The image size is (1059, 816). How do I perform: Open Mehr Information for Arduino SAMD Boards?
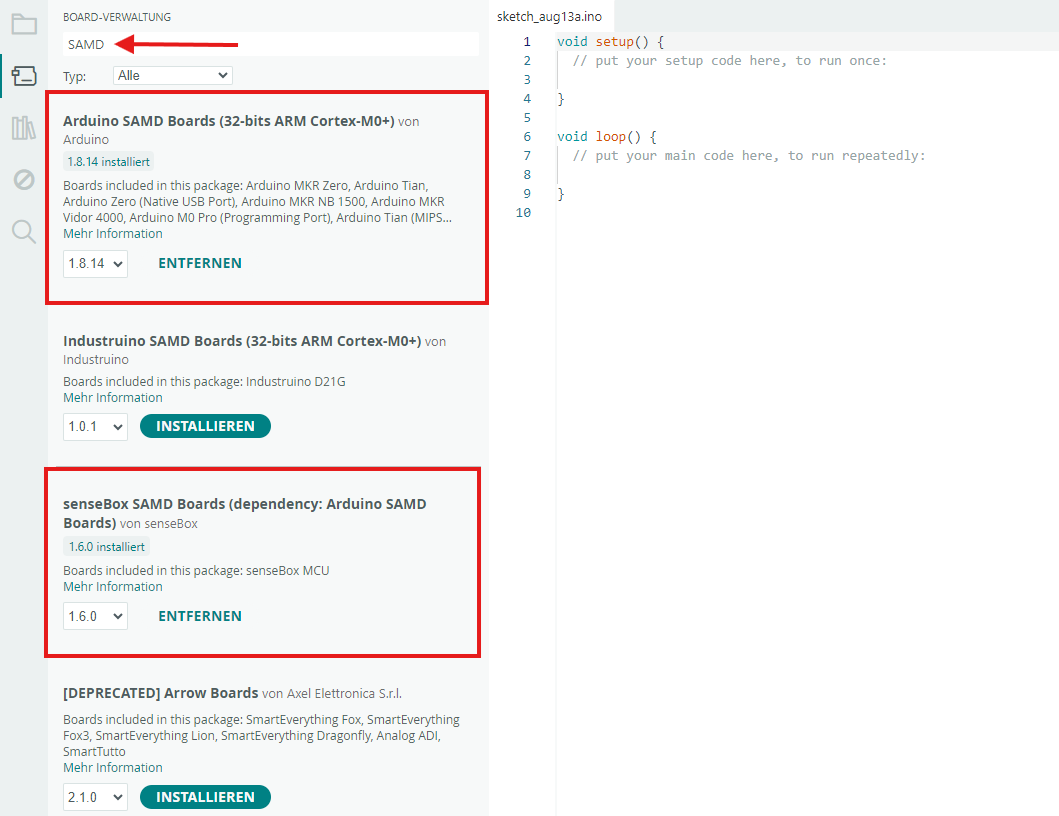112,234
